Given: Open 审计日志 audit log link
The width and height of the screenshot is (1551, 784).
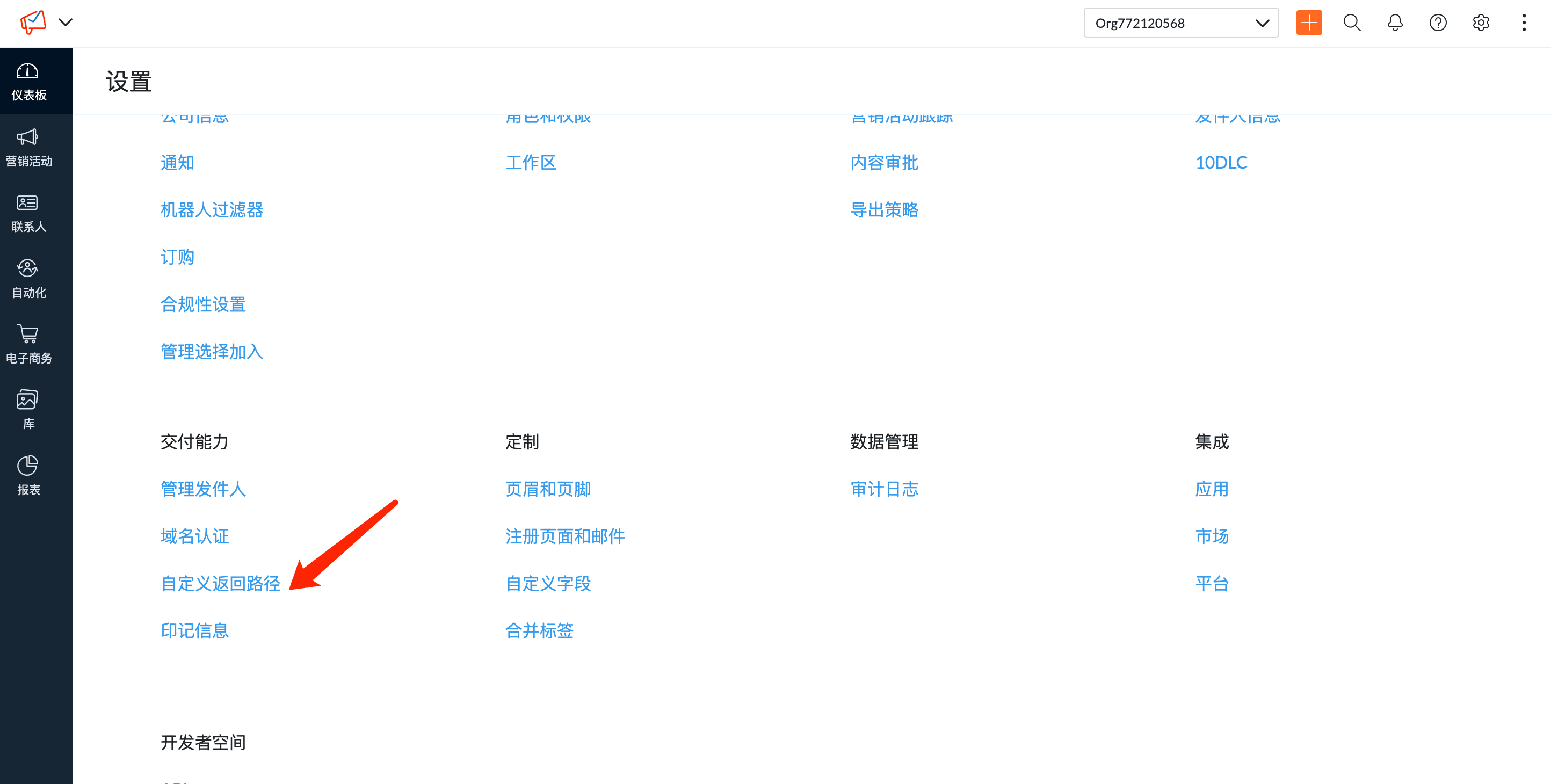Looking at the screenshot, I should pyautogui.click(x=884, y=488).
